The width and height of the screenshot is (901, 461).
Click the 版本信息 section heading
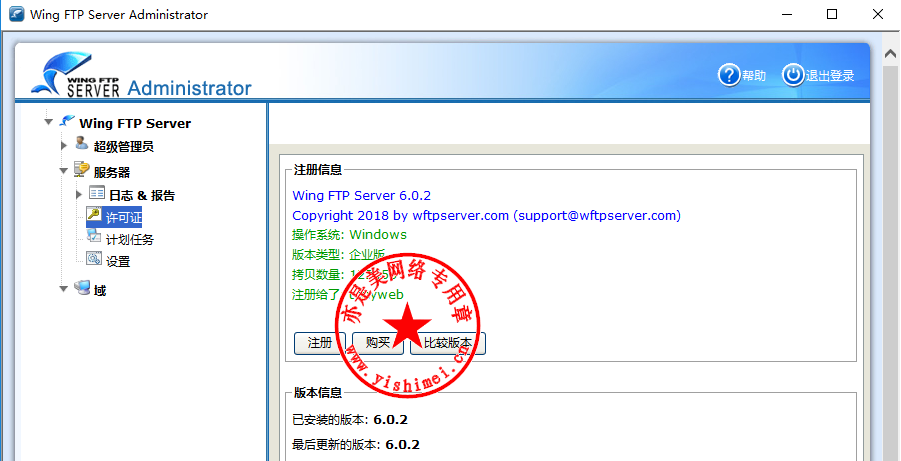coord(318,393)
